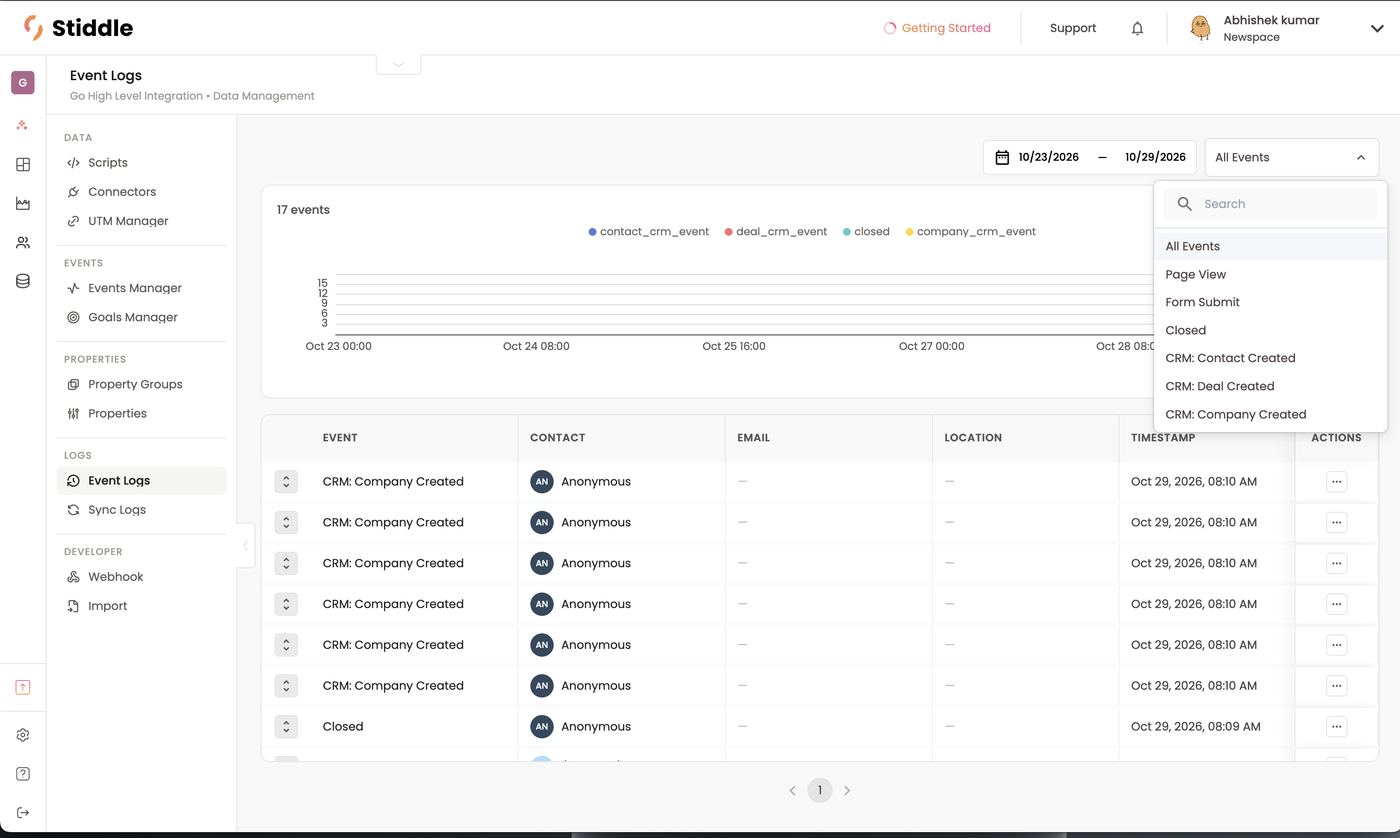
Task: Open the dashboard grid icon in left rail
Action: click(23, 165)
